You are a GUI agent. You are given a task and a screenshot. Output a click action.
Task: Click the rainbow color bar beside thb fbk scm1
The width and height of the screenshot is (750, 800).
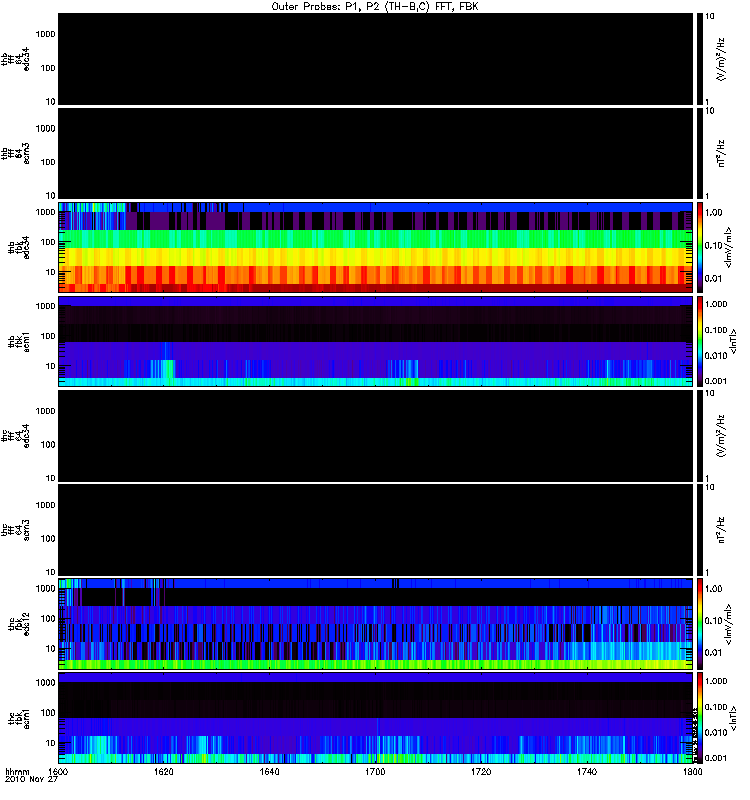(699, 341)
